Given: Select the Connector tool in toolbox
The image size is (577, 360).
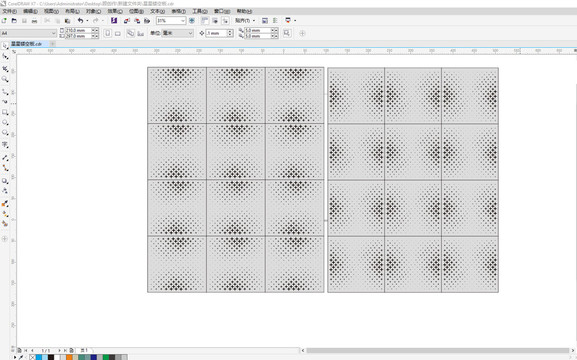Looking at the screenshot, I should (5, 168).
